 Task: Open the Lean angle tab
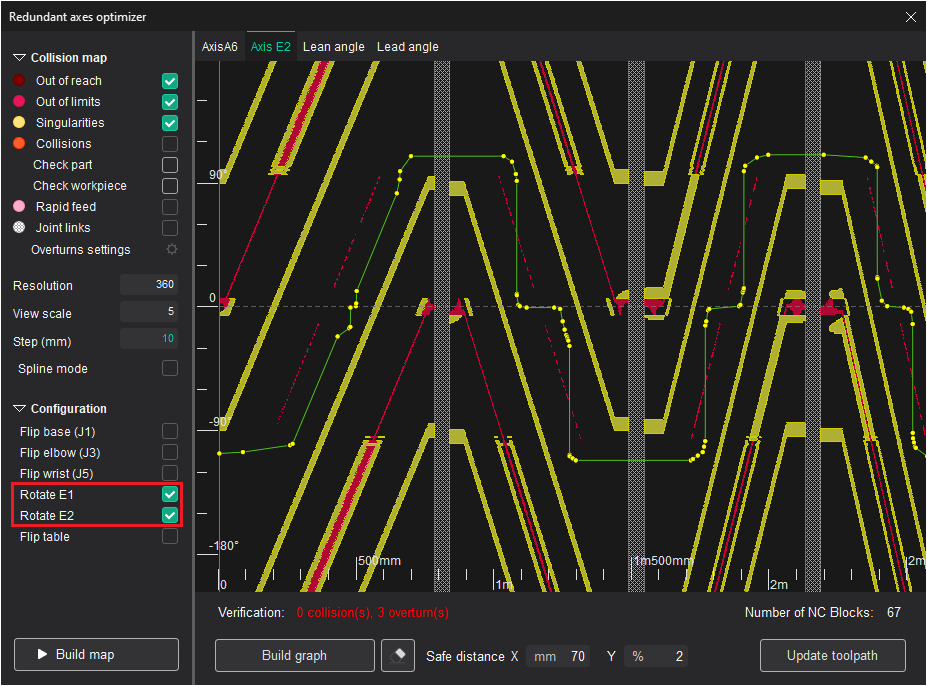[333, 47]
